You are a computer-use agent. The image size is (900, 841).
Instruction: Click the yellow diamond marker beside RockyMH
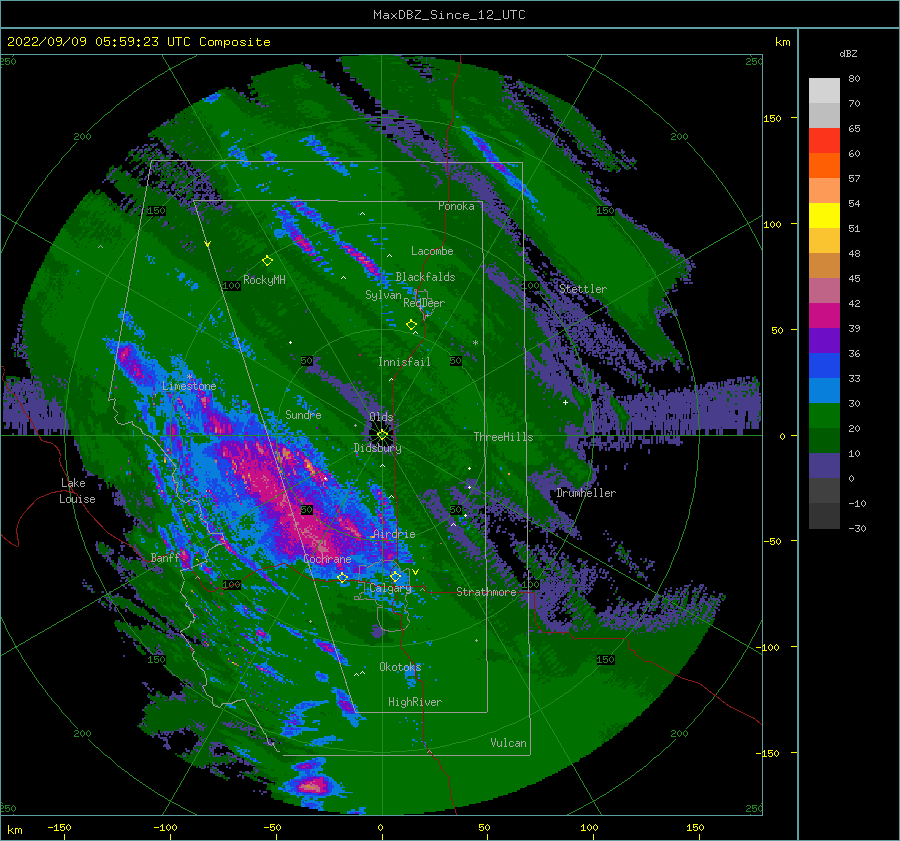(267, 261)
